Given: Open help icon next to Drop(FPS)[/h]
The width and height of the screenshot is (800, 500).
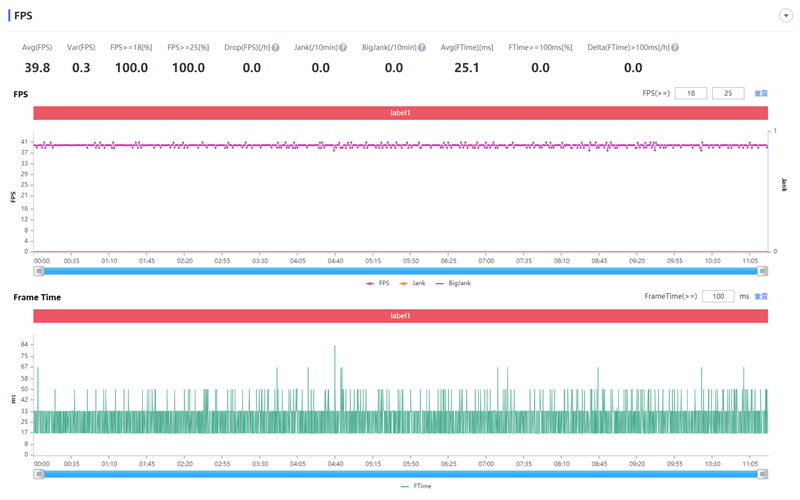Looking at the screenshot, I should pyautogui.click(x=276, y=47).
